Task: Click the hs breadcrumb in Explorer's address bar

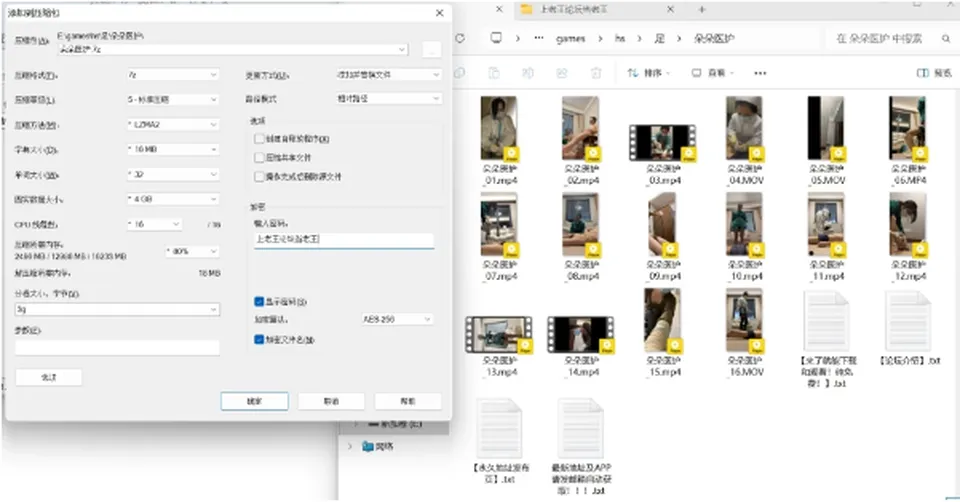Action: [x=620, y=38]
